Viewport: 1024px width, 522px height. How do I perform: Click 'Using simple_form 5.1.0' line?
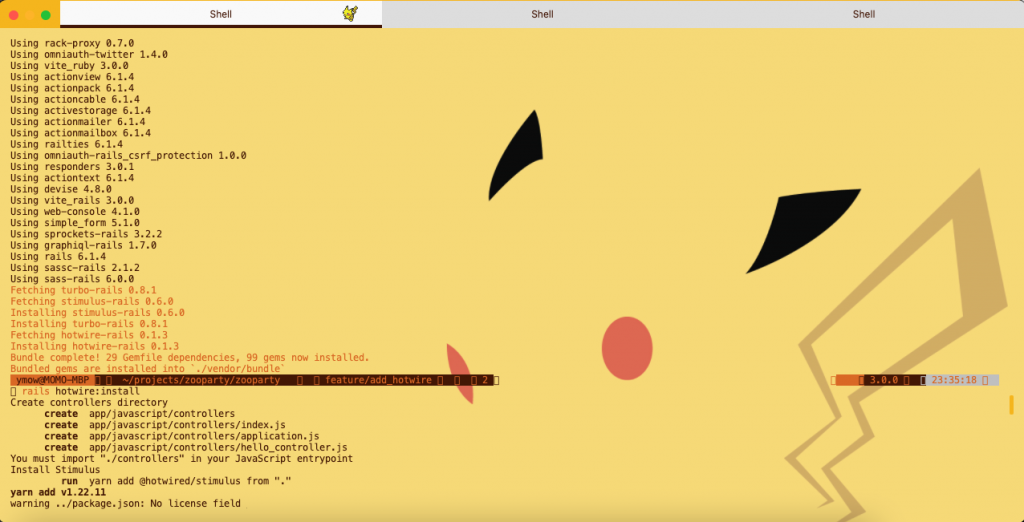(75, 223)
